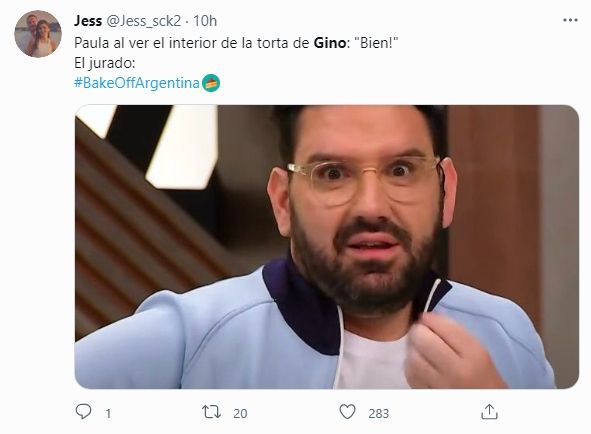The image size is (591, 434).
Task: Click the reply count 1
Action: click(x=108, y=414)
